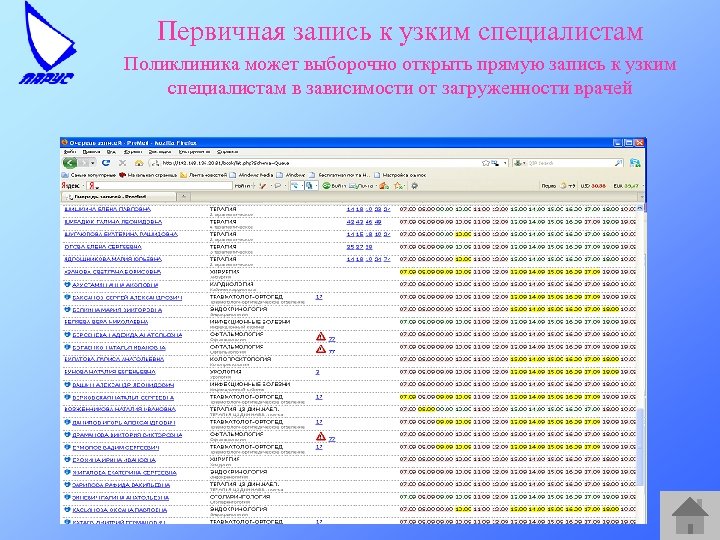This screenshot has width=720, height=540.
Task: Open the Файл menu
Action: pyautogui.click(x=69, y=152)
